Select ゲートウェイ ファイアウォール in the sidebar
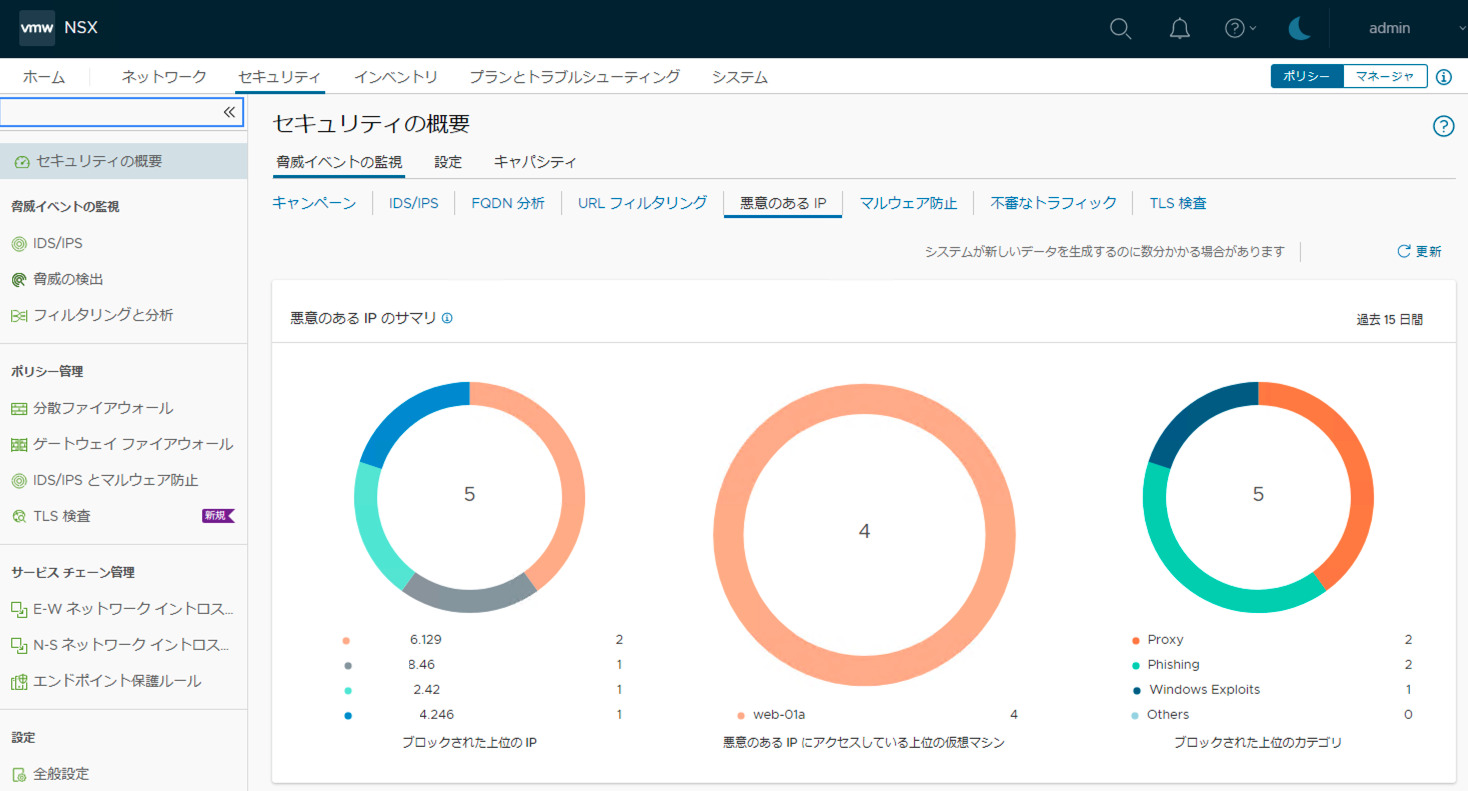 pos(133,444)
